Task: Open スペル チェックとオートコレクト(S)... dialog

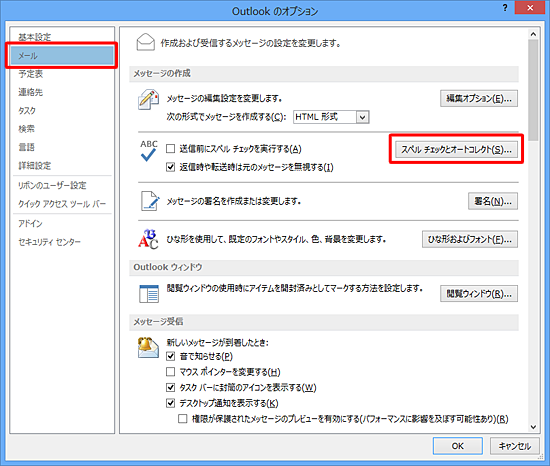Action: pos(456,149)
